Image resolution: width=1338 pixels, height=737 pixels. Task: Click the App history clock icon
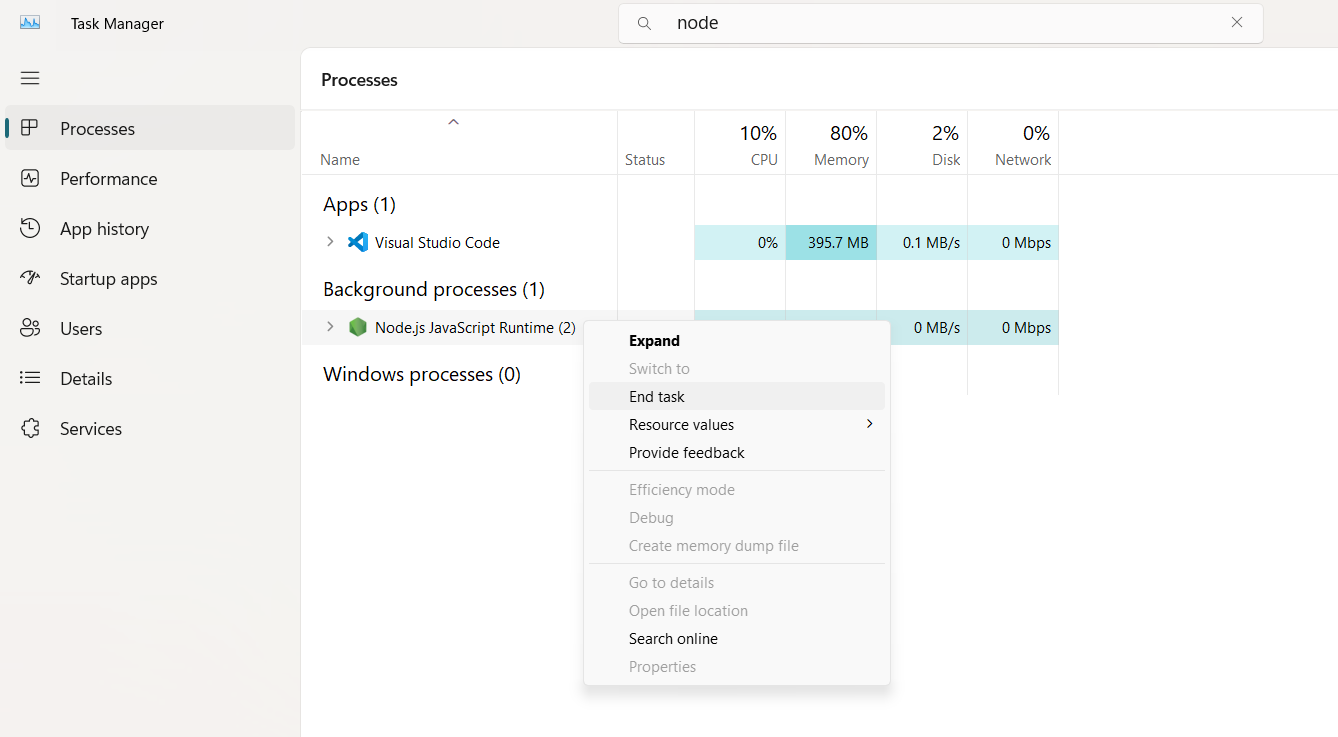click(30, 228)
